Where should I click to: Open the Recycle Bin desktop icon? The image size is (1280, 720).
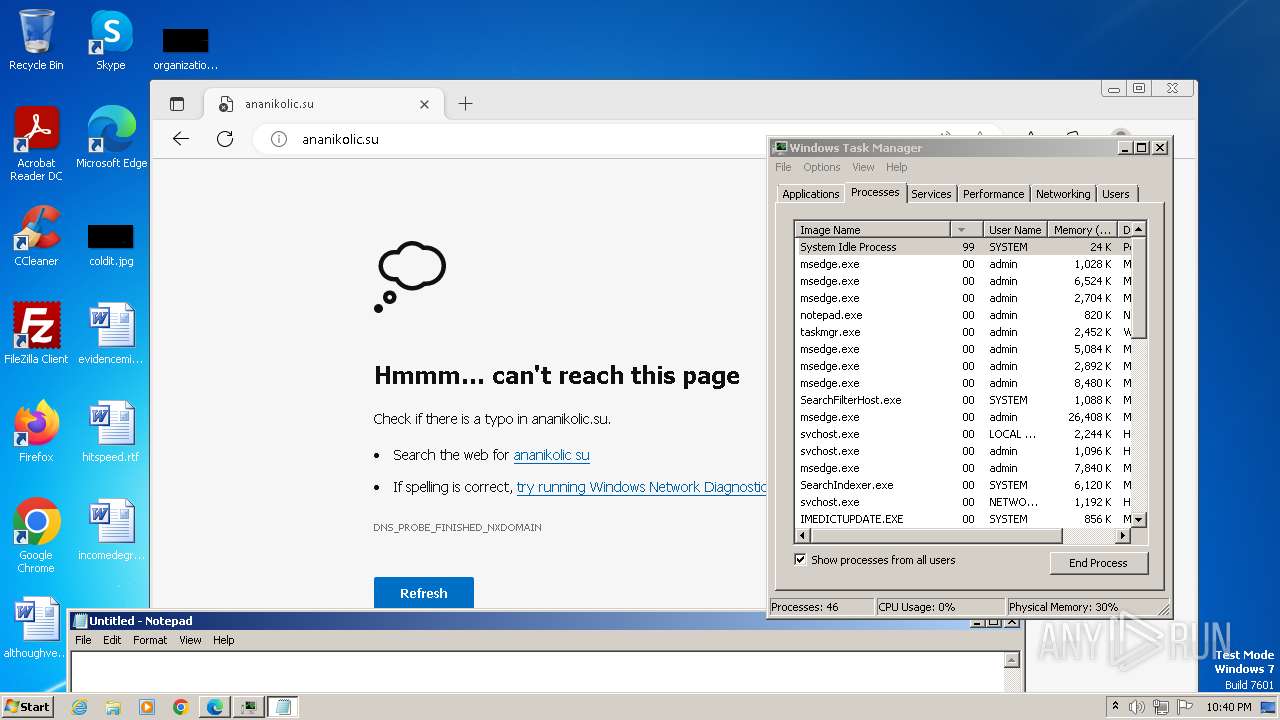coord(36,40)
